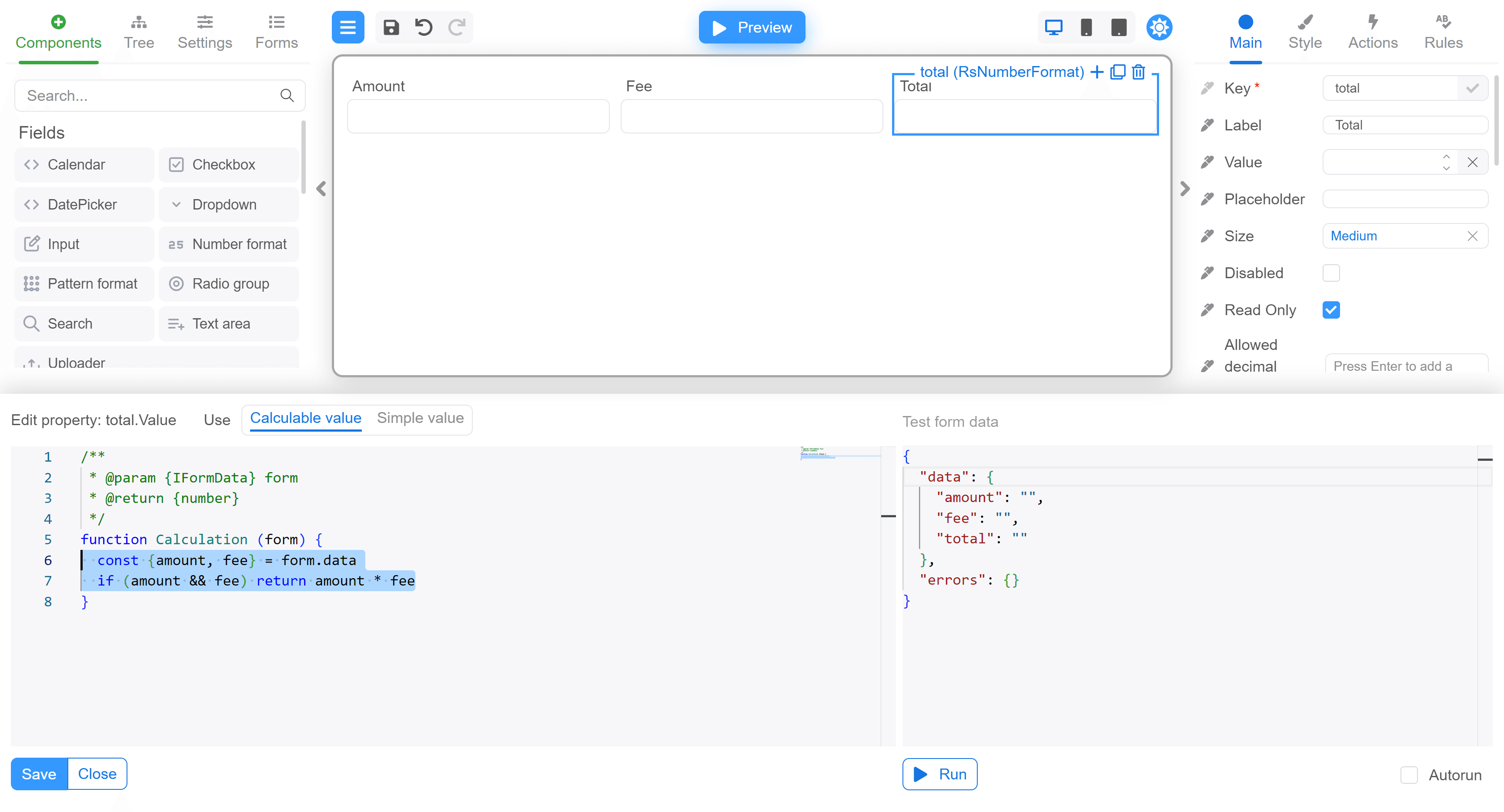The image size is (1504, 812).
Task: Click the undo arrow icon
Action: [423, 27]
